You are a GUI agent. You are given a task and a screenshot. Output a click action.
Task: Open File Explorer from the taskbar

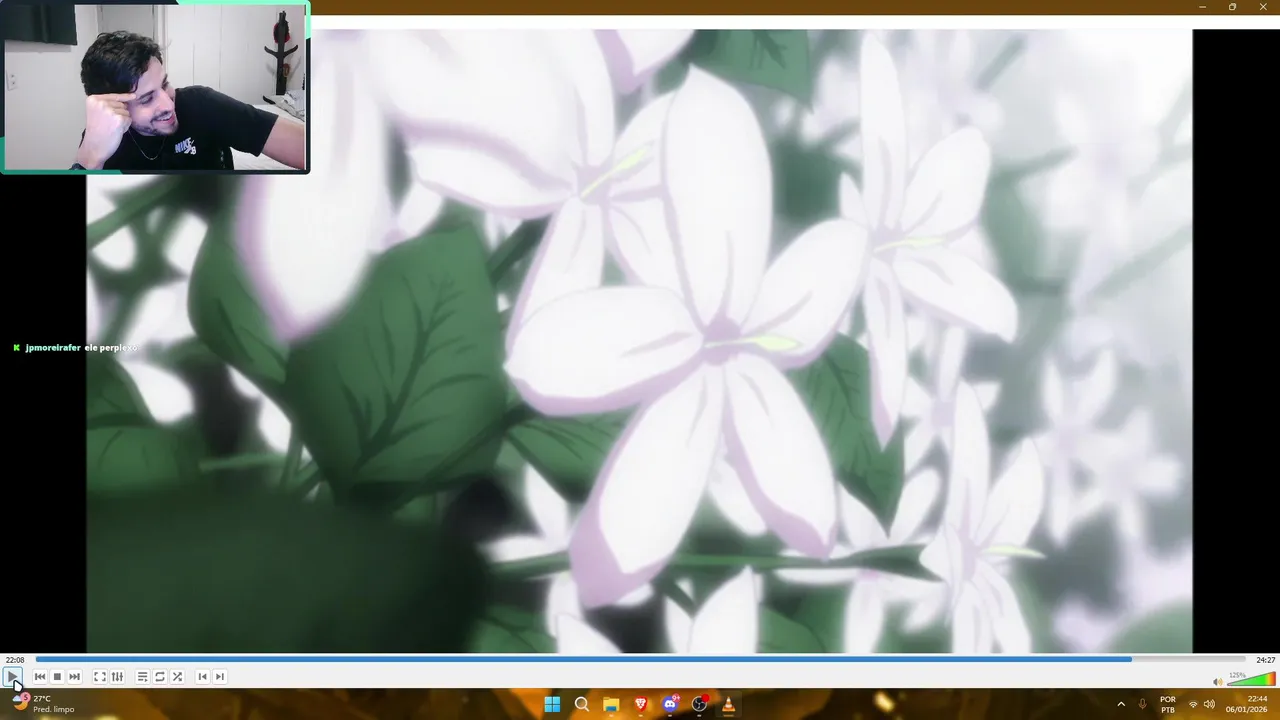tap(611, 704)
